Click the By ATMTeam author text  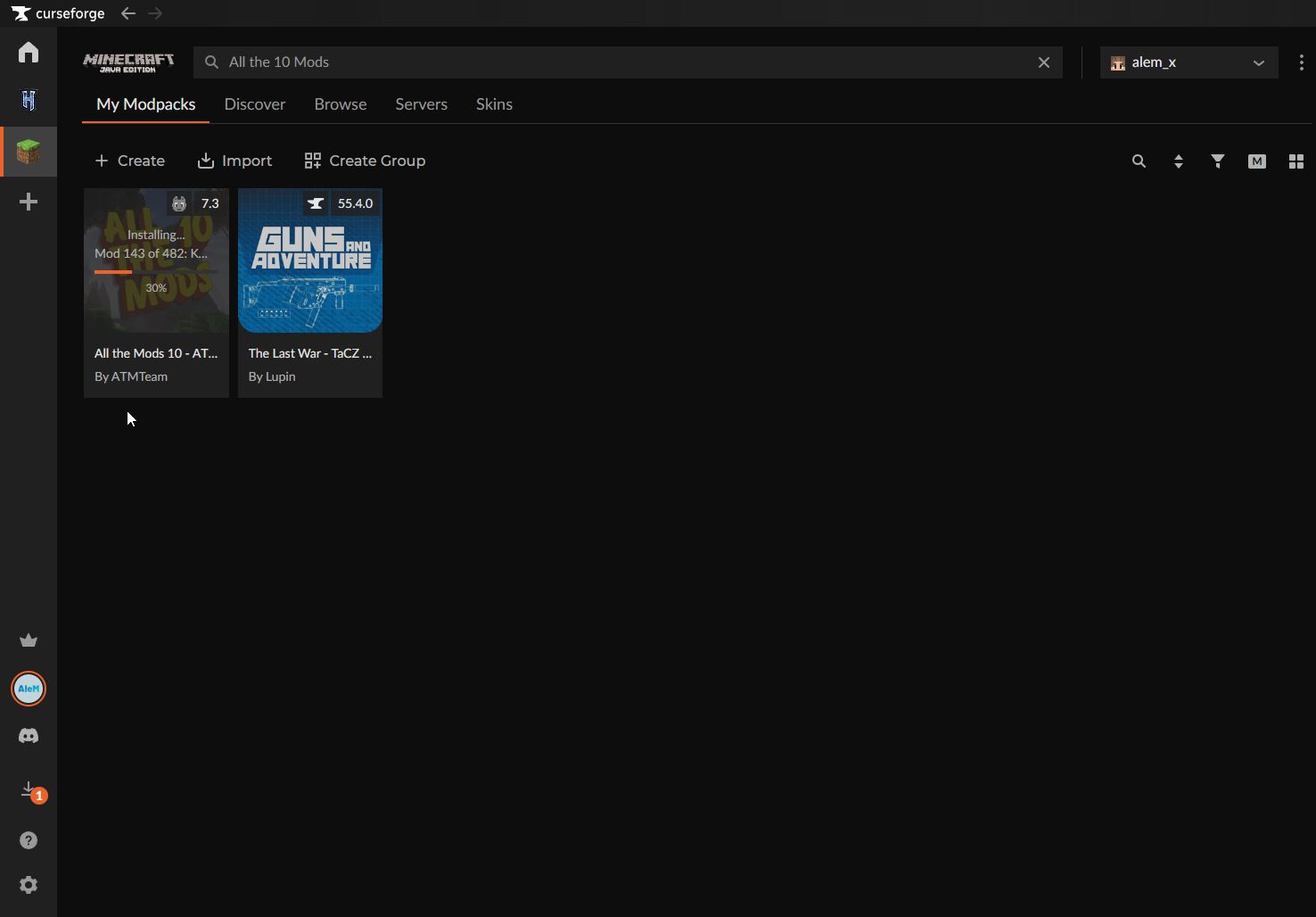tap(131, 376)
